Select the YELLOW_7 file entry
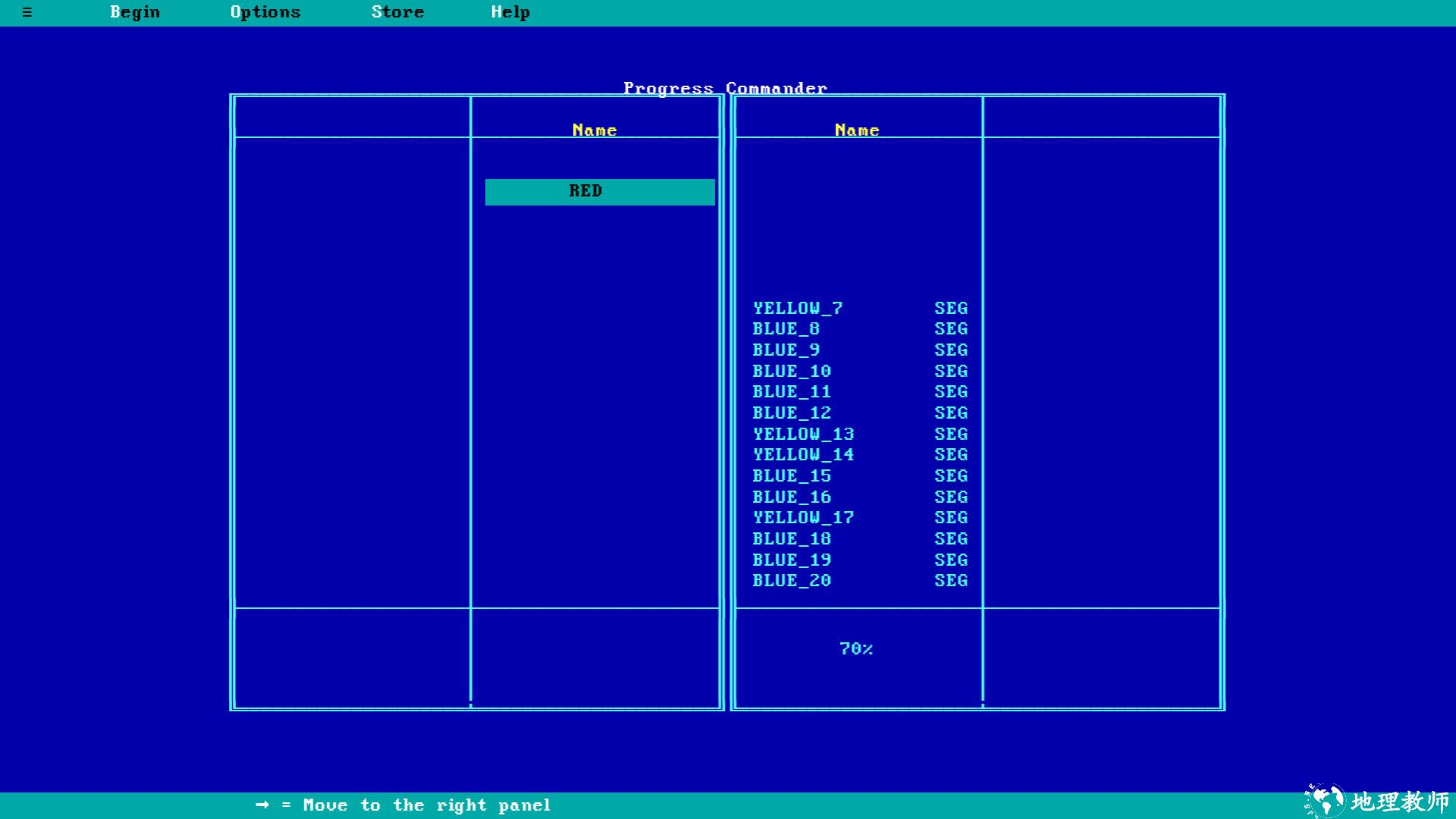 797,309
